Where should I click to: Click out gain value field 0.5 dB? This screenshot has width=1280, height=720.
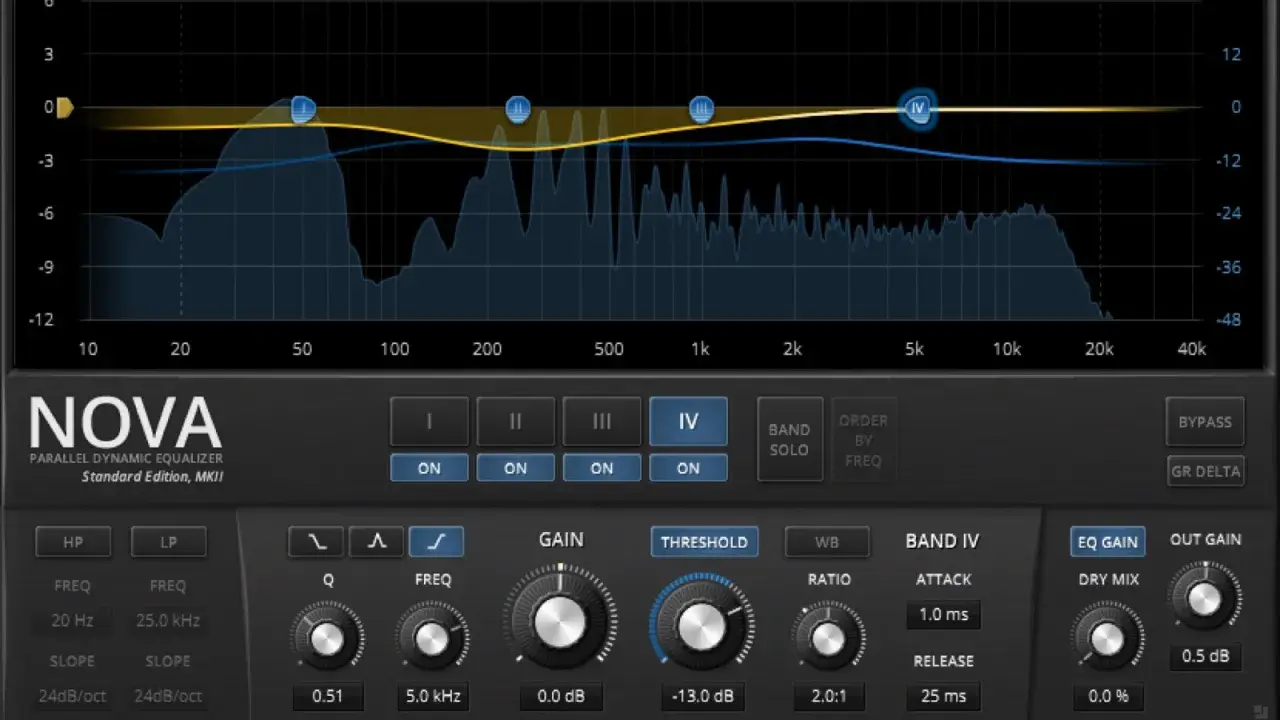1205,656
